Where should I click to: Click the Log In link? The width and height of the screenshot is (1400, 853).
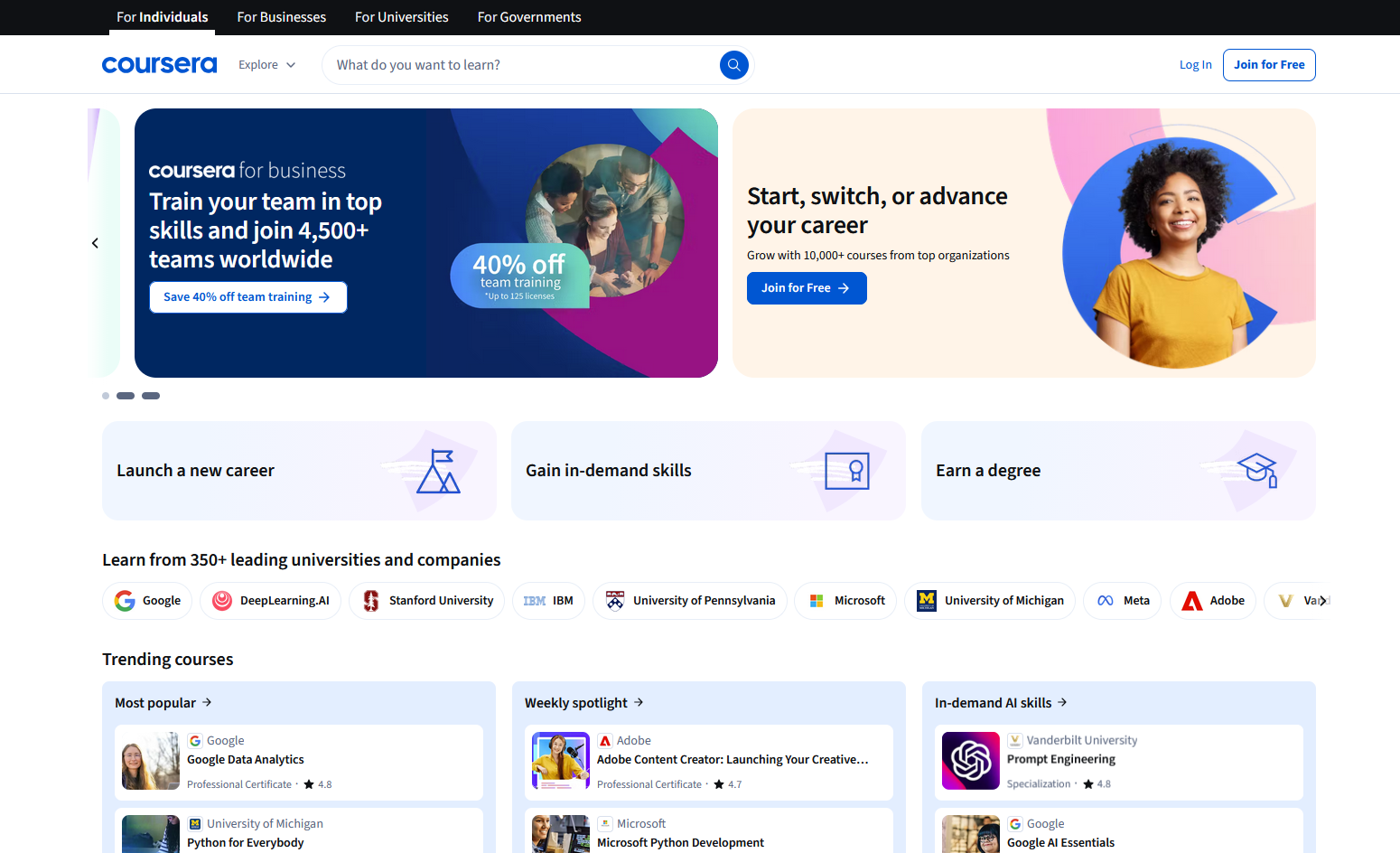[1196, 65]
